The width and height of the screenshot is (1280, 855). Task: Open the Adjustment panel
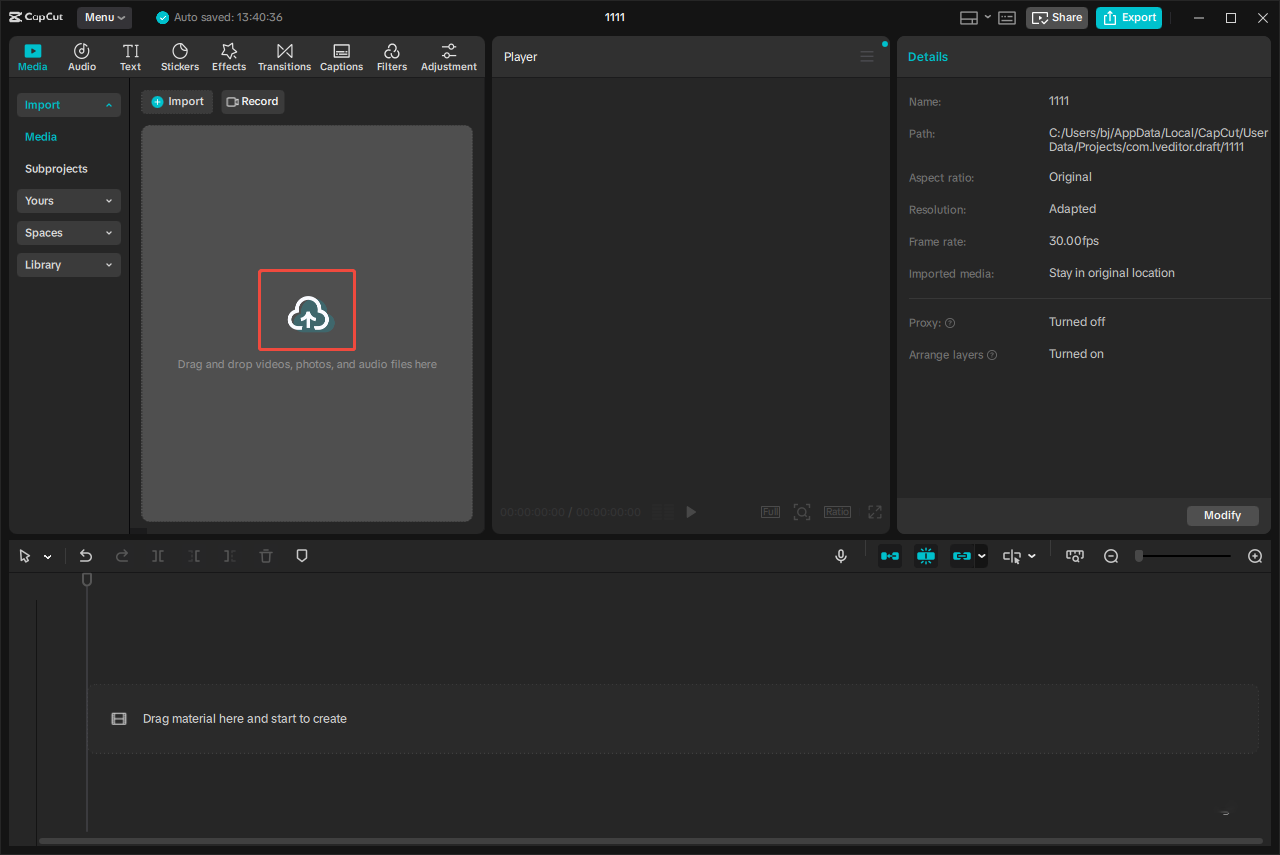(x=448, y=56)
